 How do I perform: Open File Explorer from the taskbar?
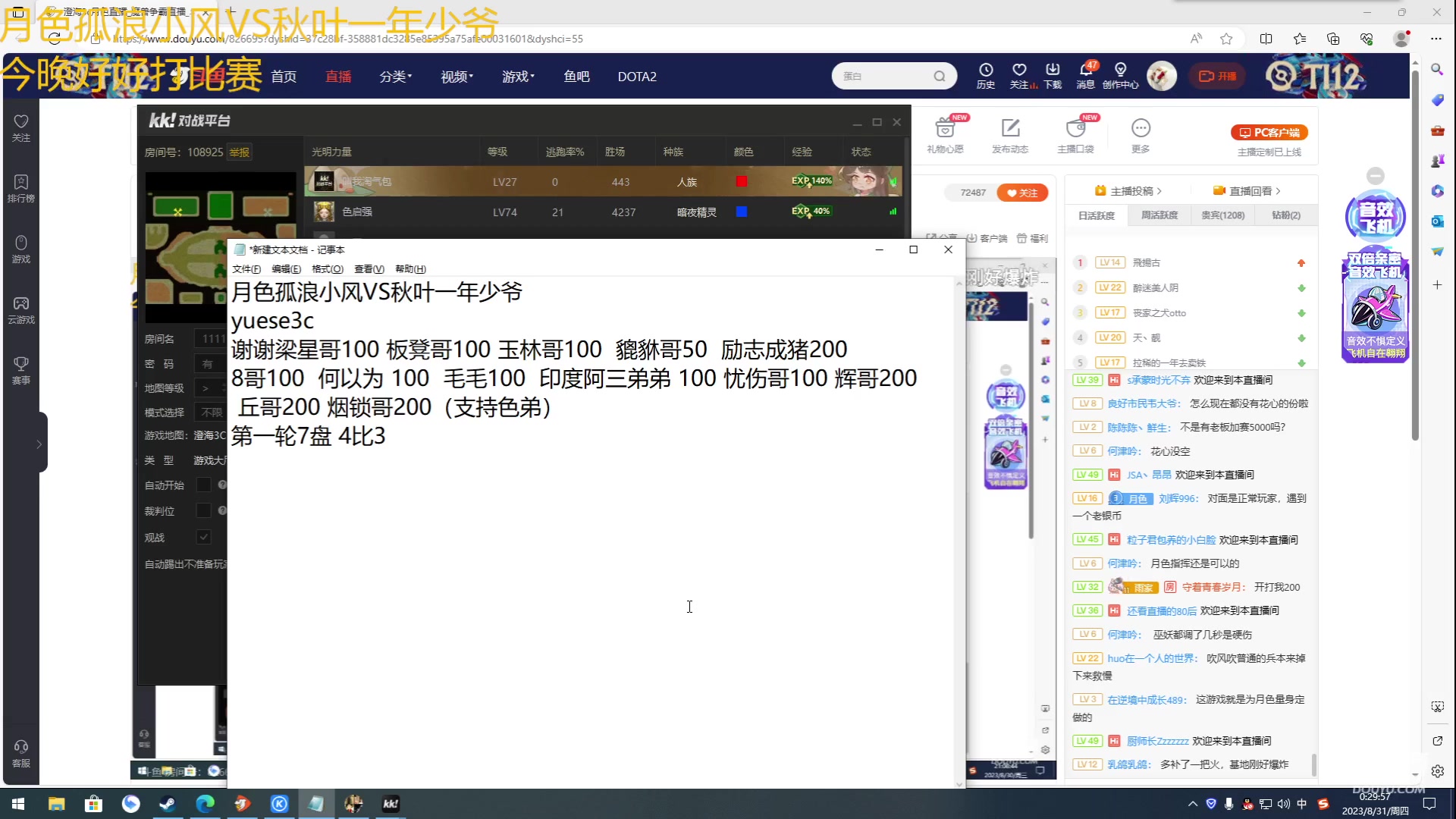56,804
